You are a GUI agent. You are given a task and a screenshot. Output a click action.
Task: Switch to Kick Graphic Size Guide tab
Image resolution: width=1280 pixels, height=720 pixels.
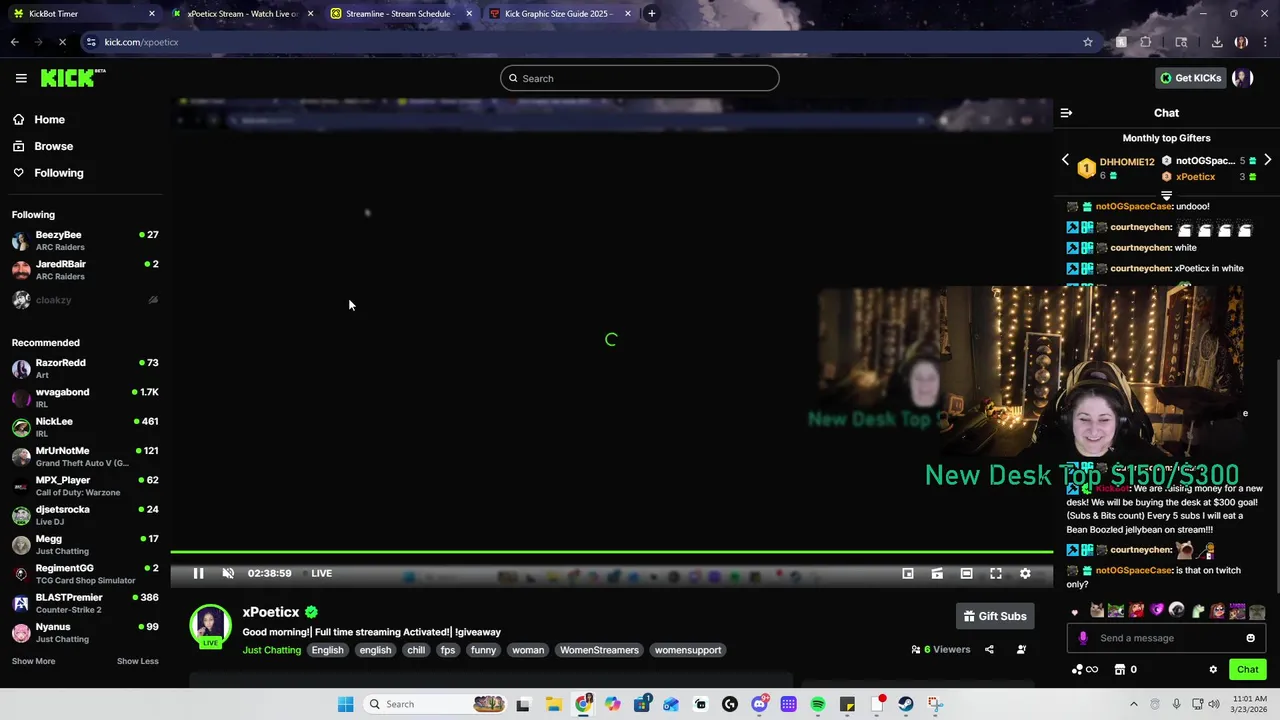pyautogui.click(x=560, y=14)
